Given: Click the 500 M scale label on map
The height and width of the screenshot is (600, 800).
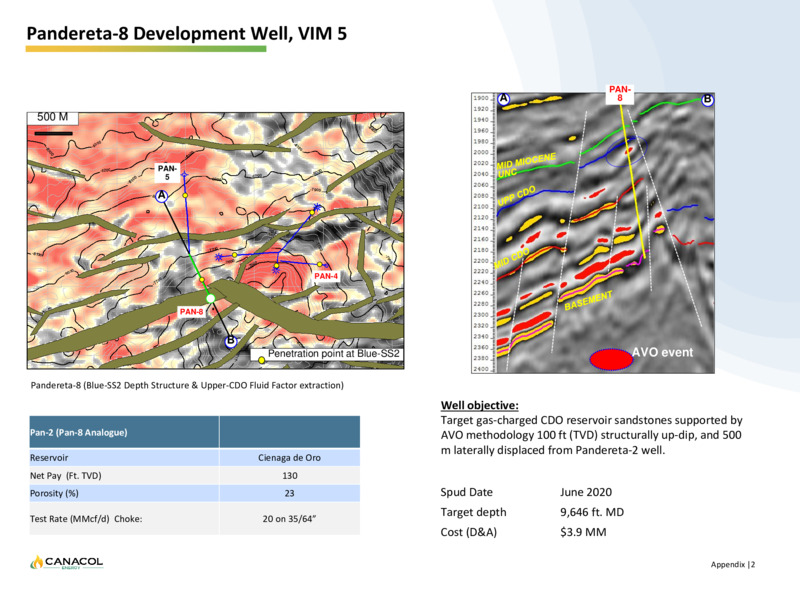Looking at the screenshot, I should [53, 117].
